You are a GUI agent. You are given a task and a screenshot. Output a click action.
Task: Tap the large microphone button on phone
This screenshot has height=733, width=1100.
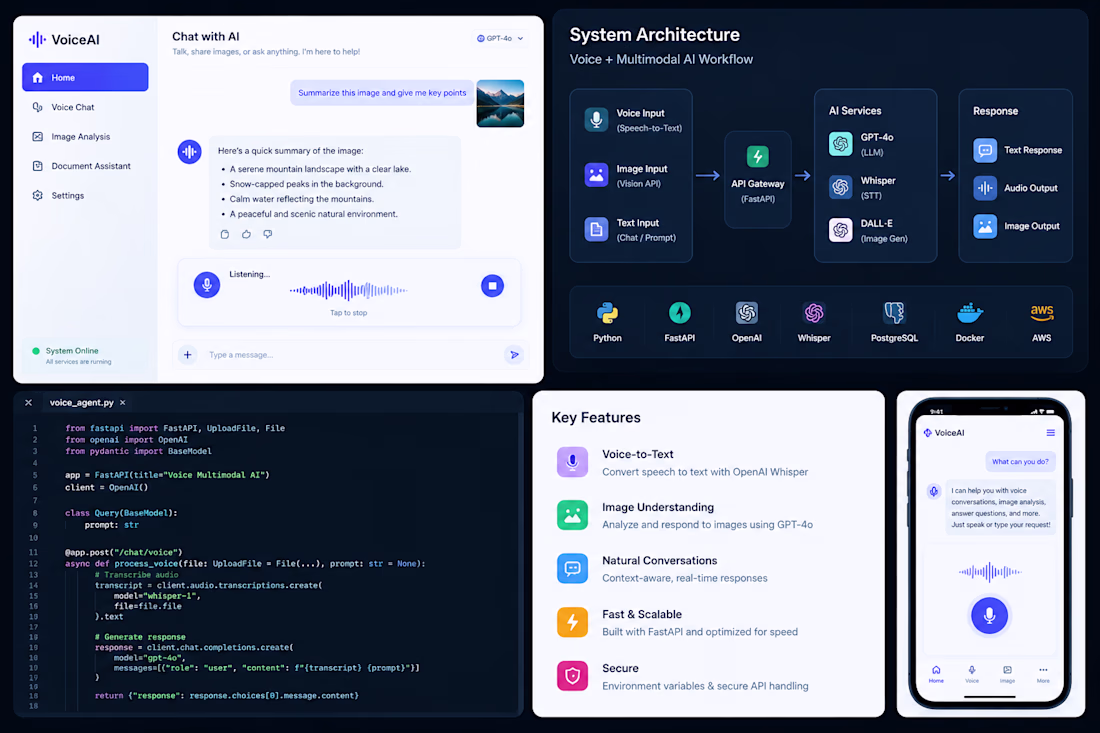989,615
